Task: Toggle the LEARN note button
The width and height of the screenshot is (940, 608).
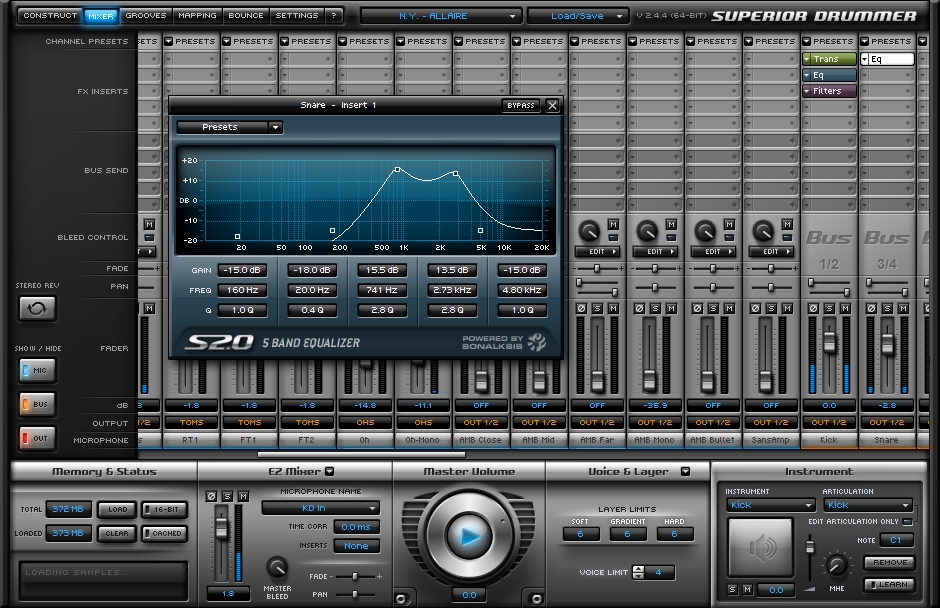Action: tap(889, 585)
